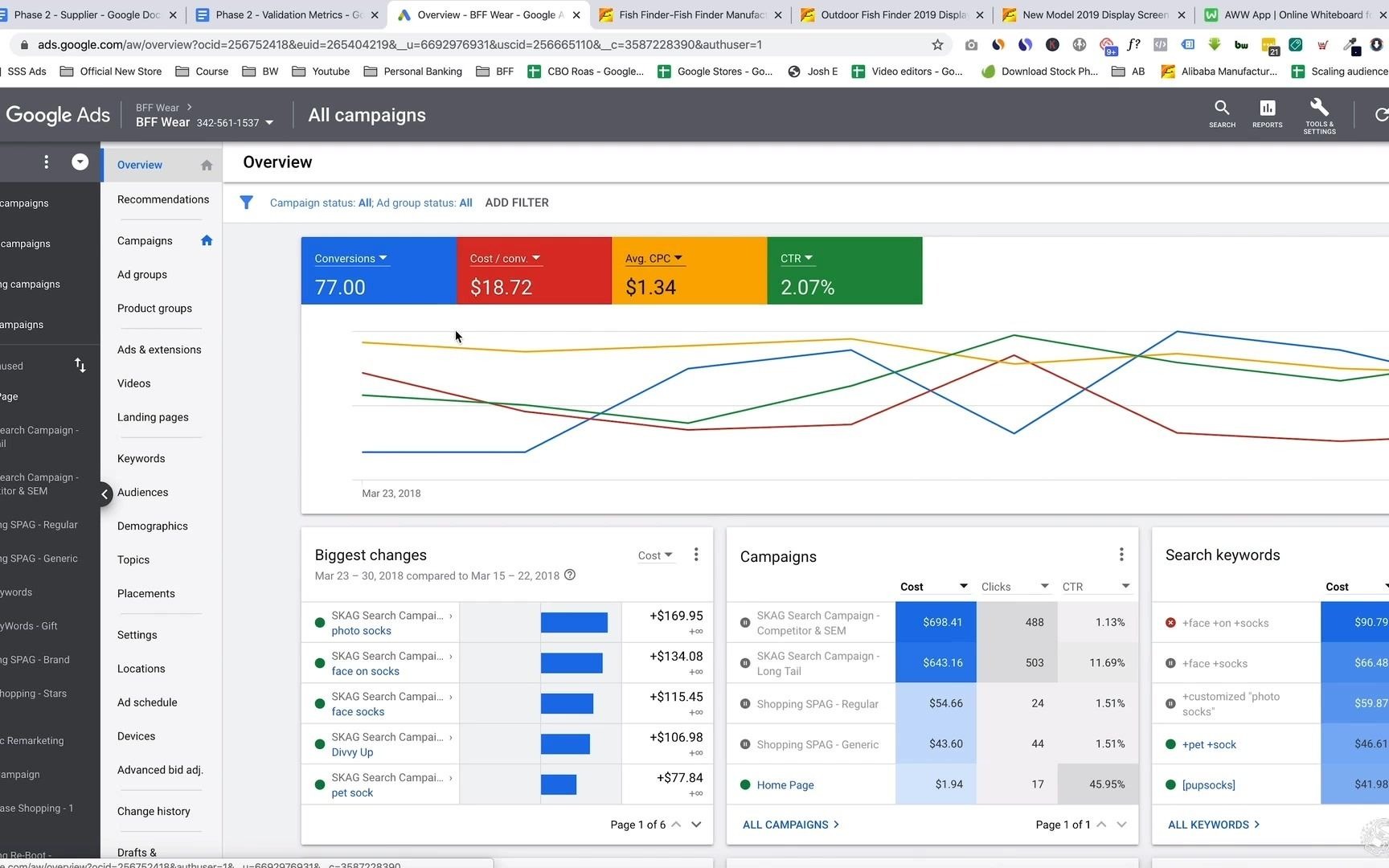Click the f? extension icon in browser toolbar
The height and width of the screenshot is (868, 1389).
1133,45
